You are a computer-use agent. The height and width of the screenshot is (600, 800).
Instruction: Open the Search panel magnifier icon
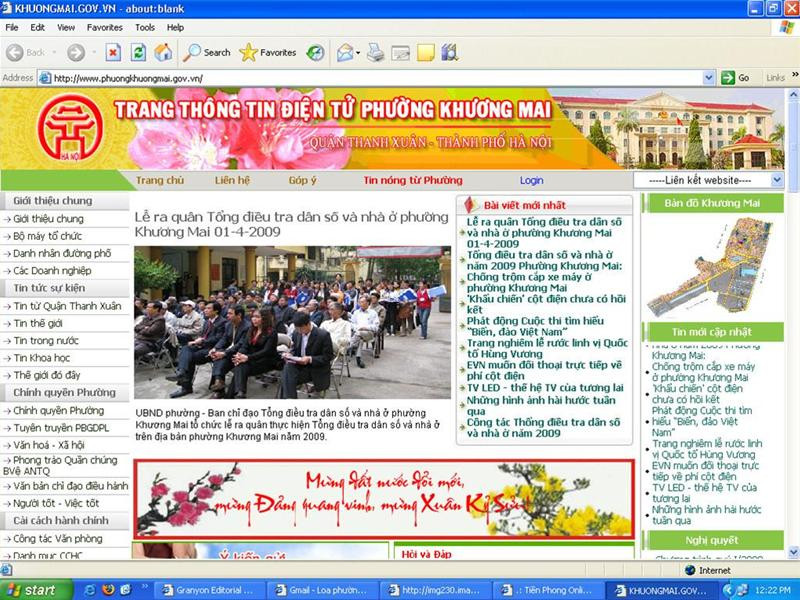tap(194, 52)
